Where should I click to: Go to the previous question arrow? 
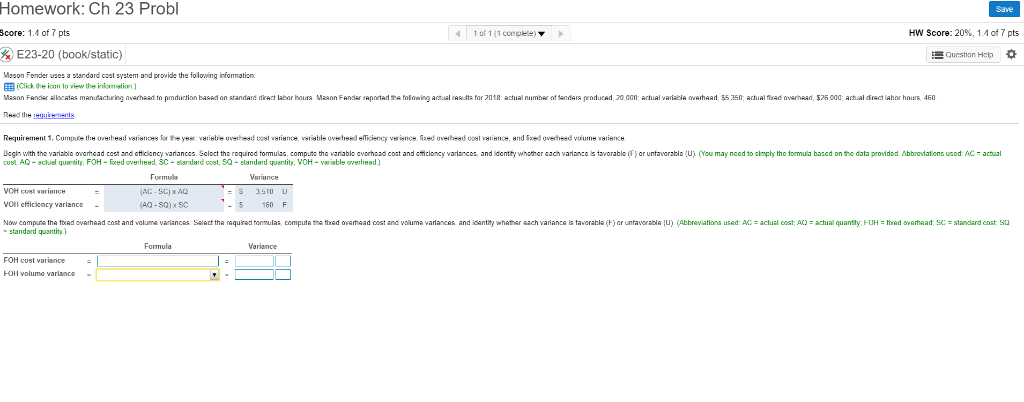pyautogui.click(x=458, y=33)
